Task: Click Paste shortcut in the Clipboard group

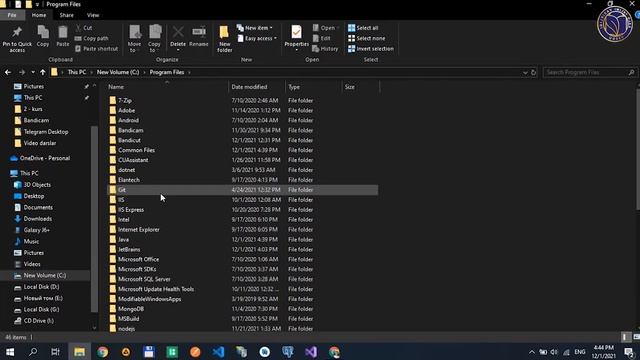Action: (x=97, y=49)
